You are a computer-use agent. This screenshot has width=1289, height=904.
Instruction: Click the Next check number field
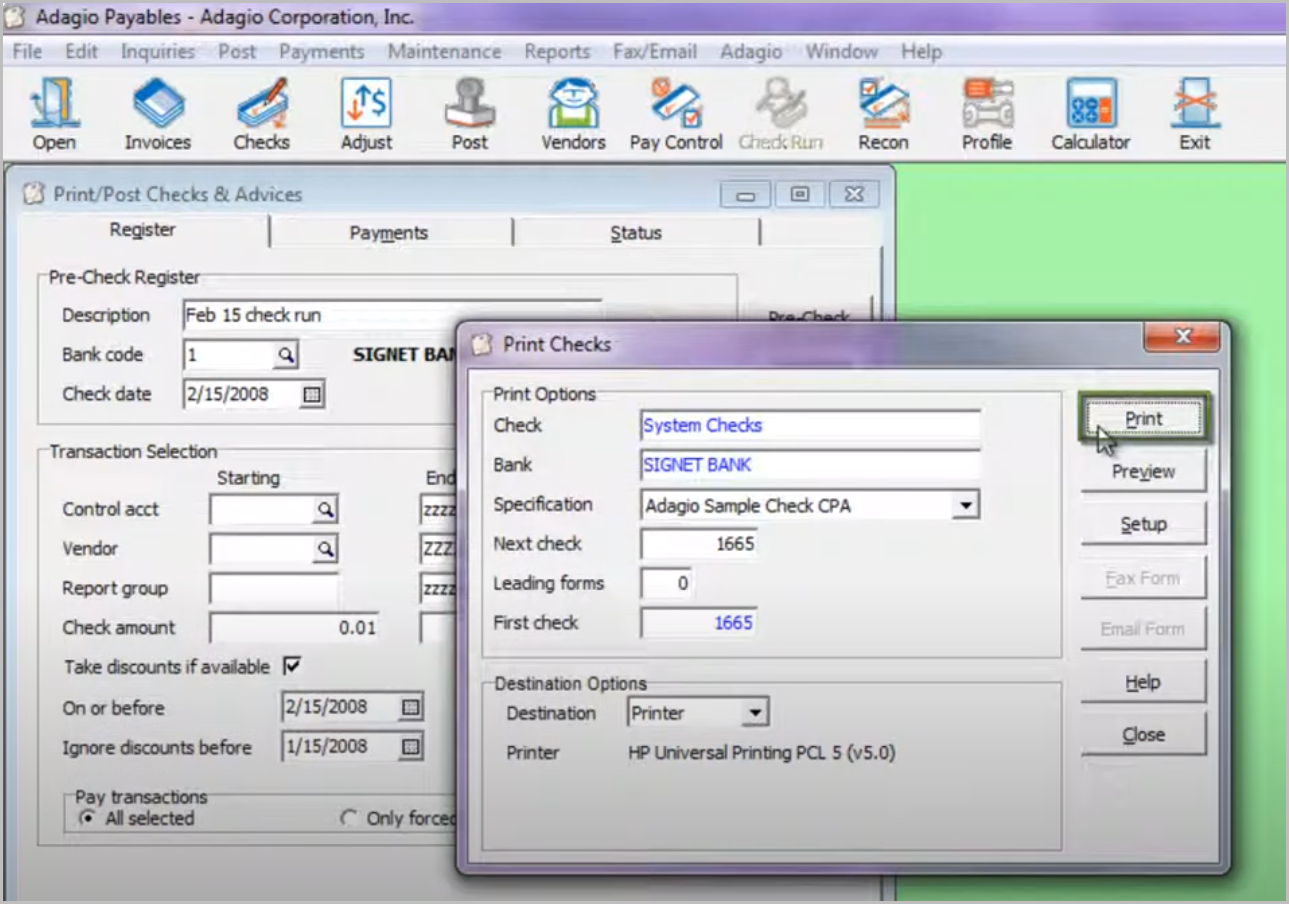click(x=699, y=544)
